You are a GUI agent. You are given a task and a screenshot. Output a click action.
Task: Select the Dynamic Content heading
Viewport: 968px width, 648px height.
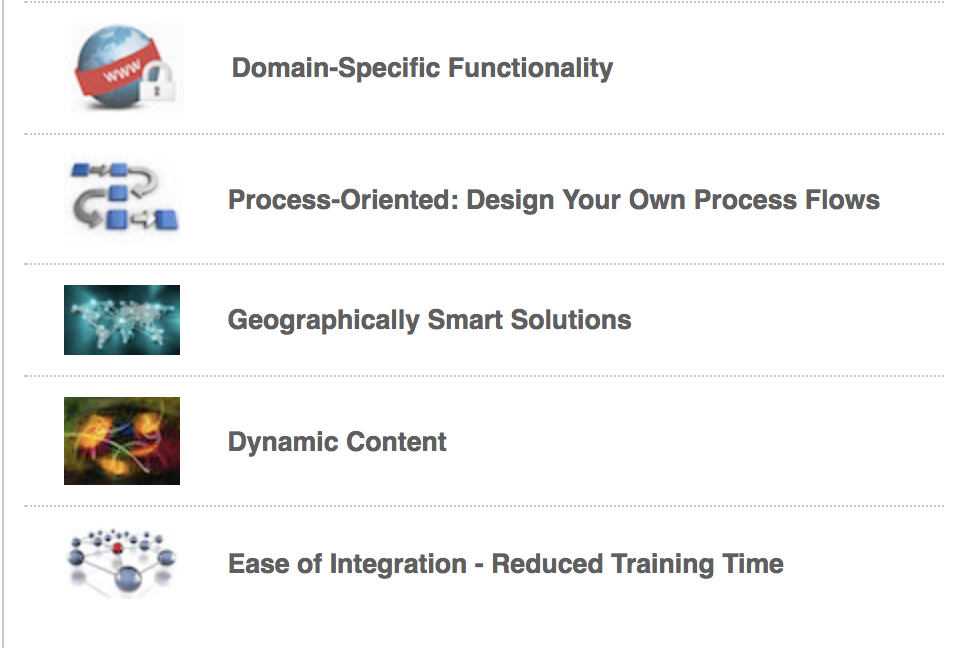(337, 442)
